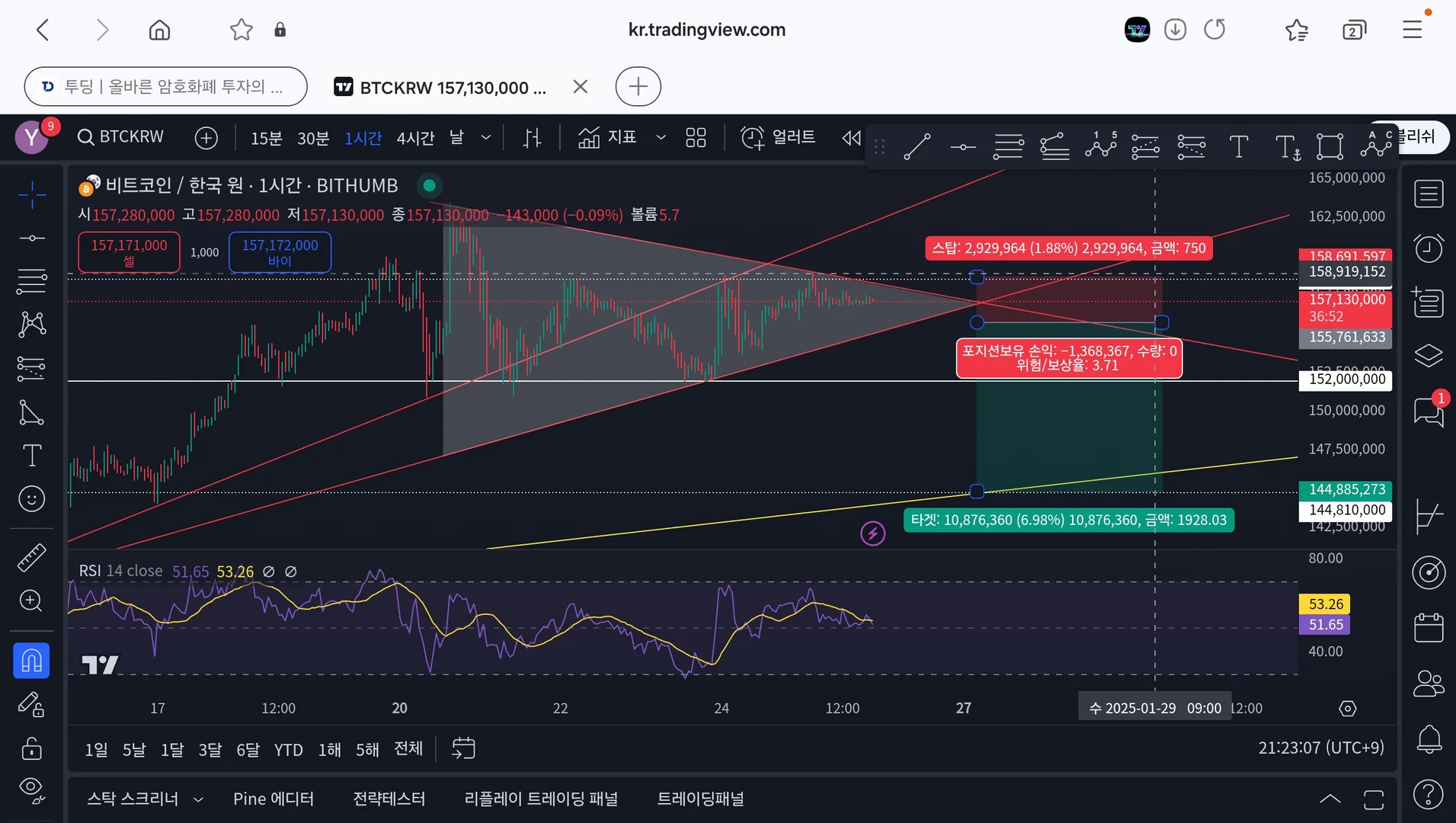1456x823 pixels.
Task: Click the blue 바이 buy price button
Action: 280,252
